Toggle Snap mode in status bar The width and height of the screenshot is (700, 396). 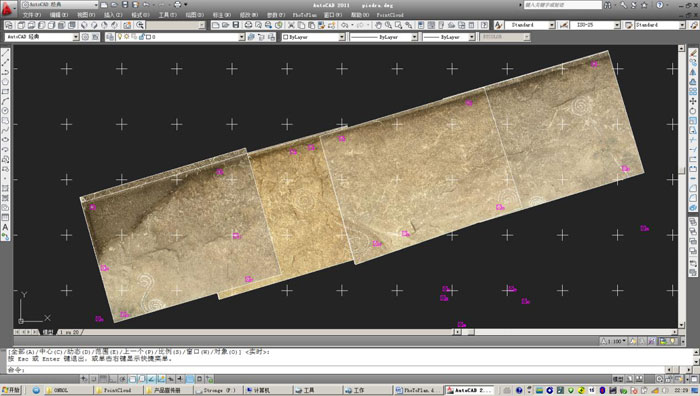[94, 379]
